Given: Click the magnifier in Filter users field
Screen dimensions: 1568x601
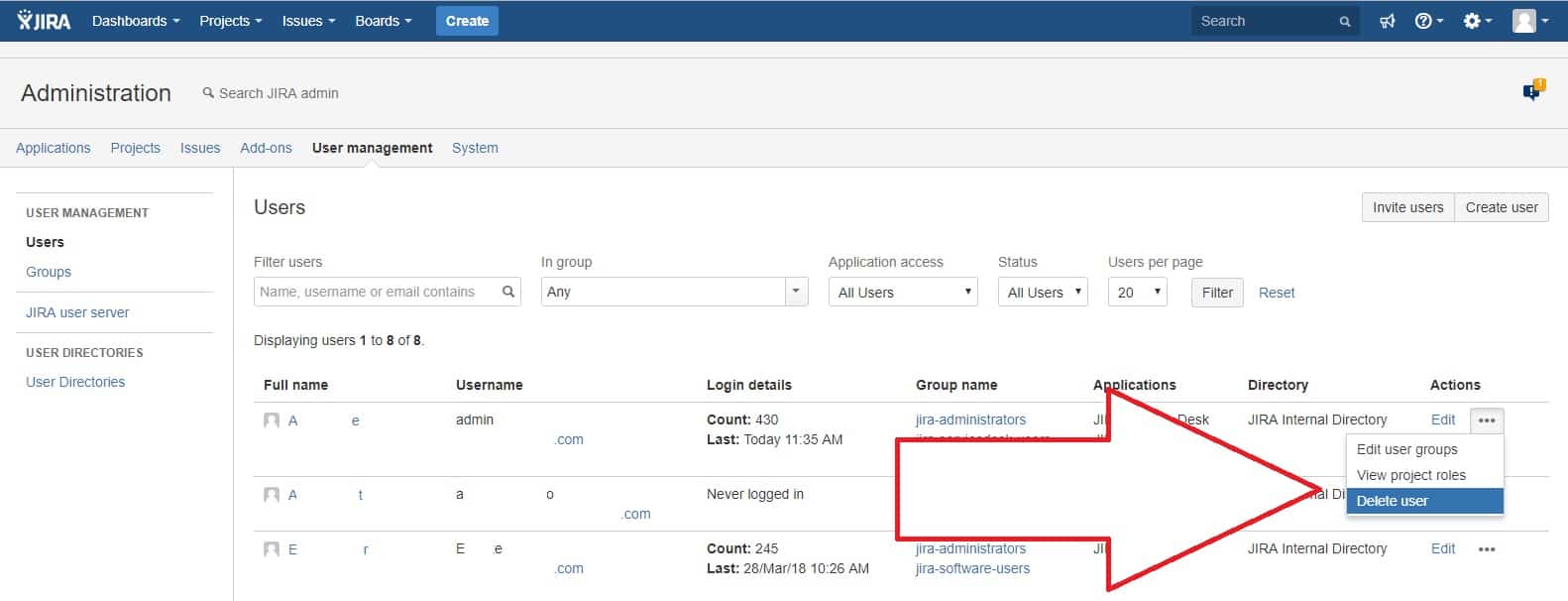Looking at the screenshot, I should coord(508,292).
